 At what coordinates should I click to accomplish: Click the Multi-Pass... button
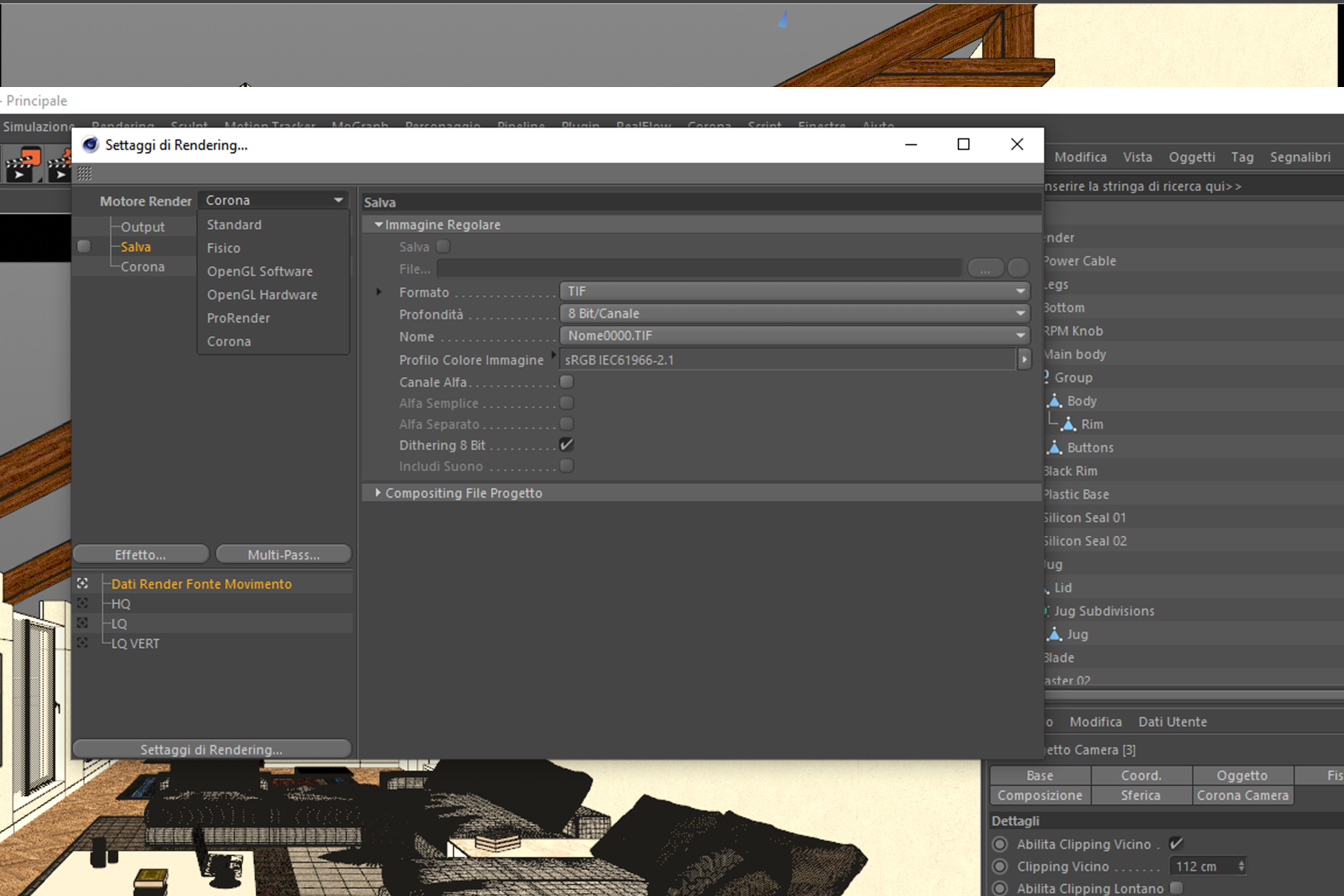click(x=284, y=554)
